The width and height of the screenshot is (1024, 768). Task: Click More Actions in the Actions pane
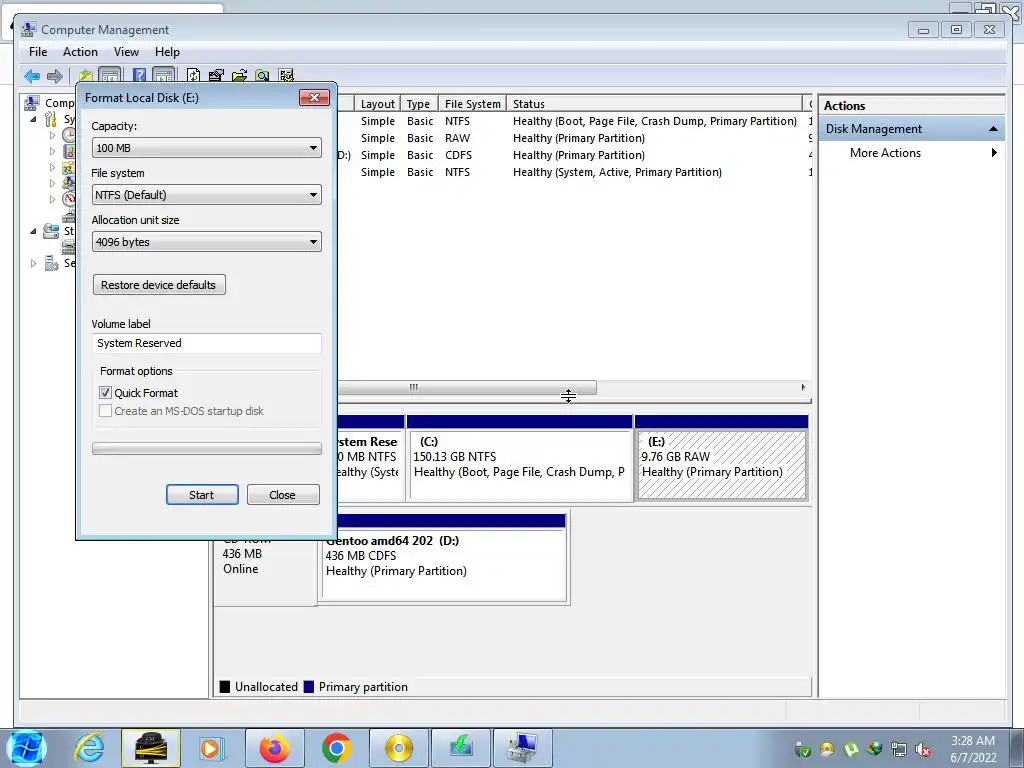point(885,153)
